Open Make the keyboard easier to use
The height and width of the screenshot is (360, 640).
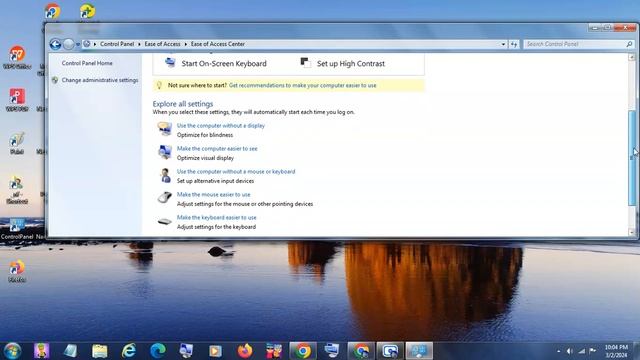pyautogui.click(x=217, y=218)
